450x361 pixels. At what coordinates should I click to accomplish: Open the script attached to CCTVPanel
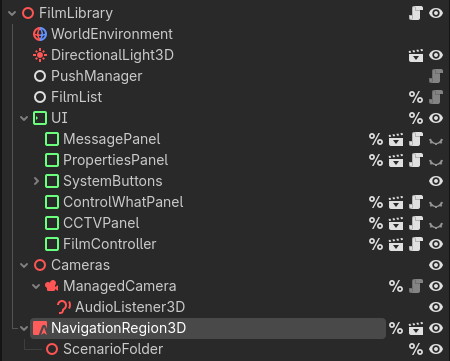point(416,223)
